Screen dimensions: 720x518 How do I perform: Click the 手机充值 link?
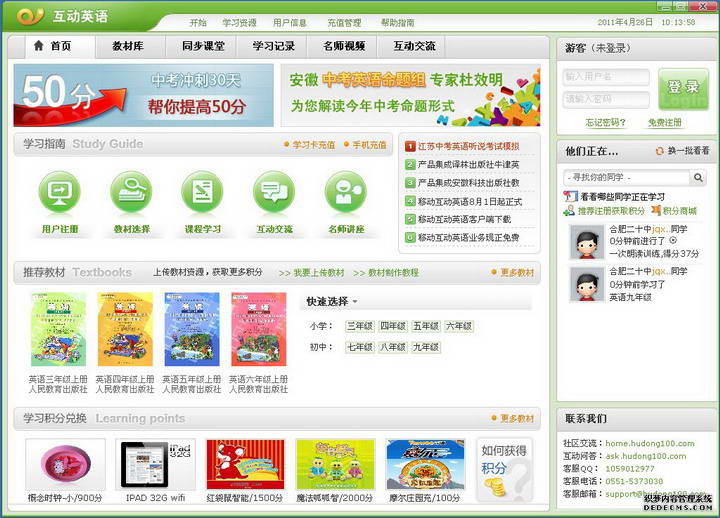pos(369,145)
